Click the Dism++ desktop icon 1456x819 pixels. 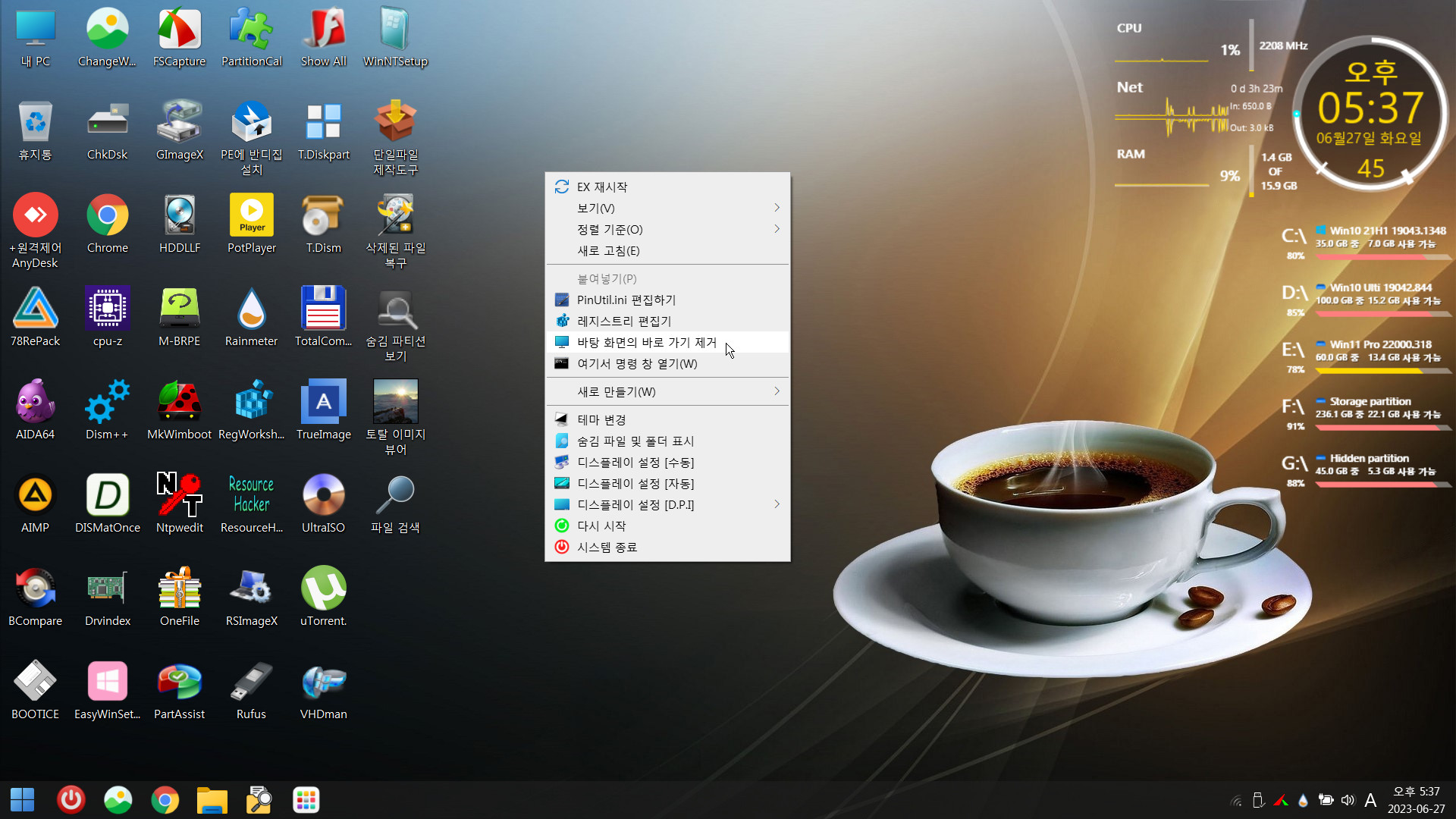107,411
